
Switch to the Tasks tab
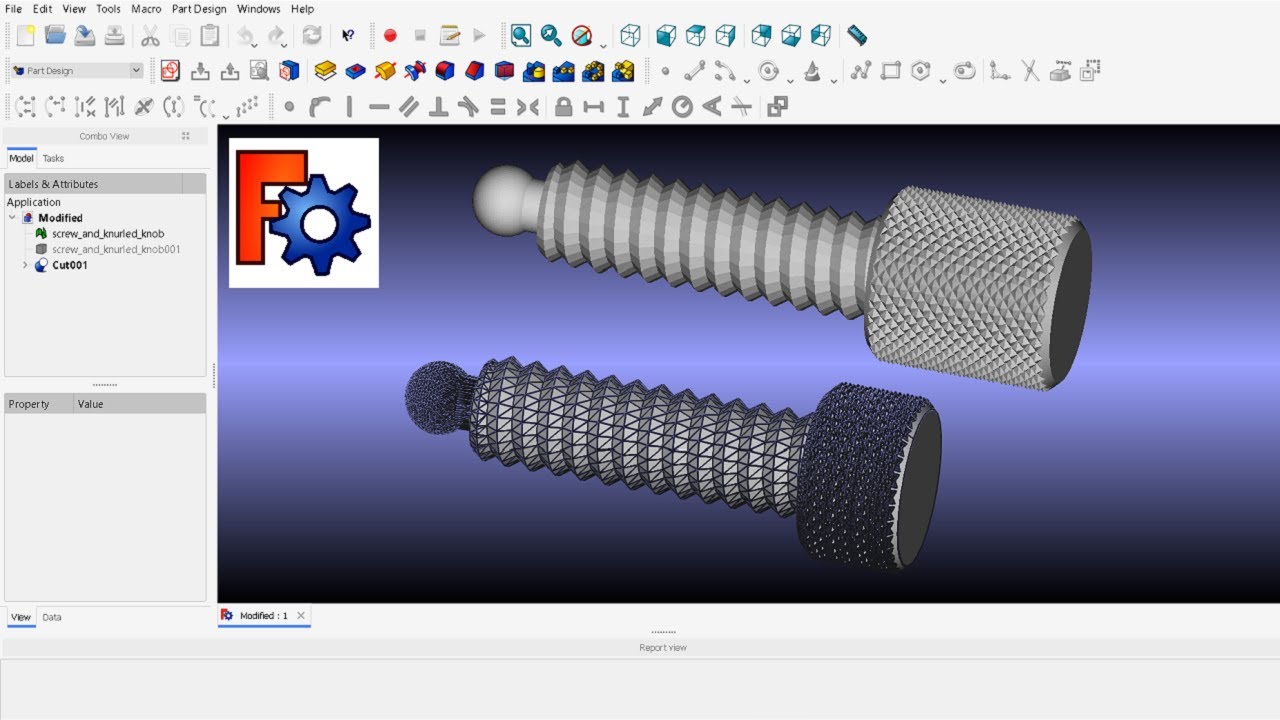coord(53,158)
